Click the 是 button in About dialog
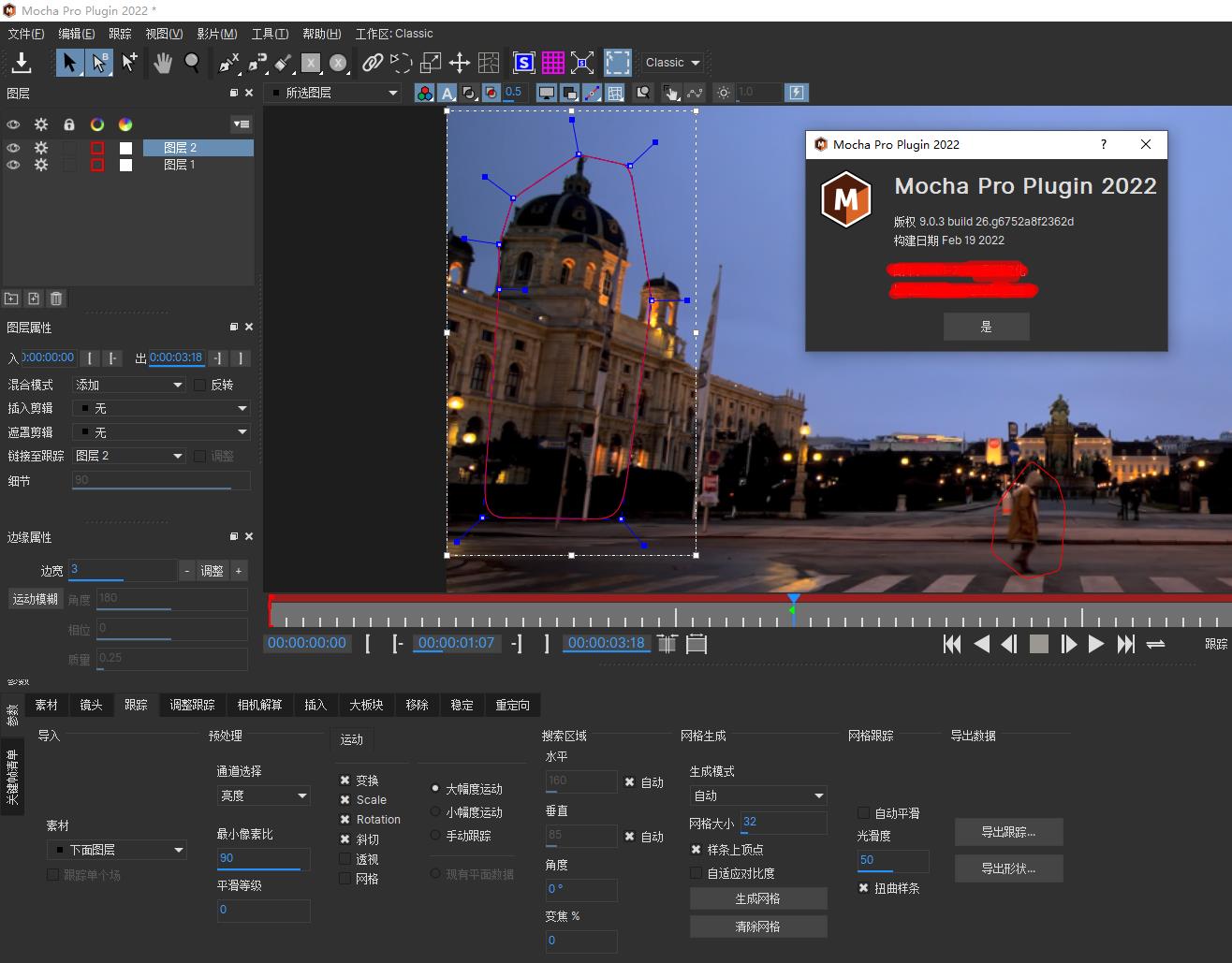This screenshot has height=963, width=1232. [986, 327]
